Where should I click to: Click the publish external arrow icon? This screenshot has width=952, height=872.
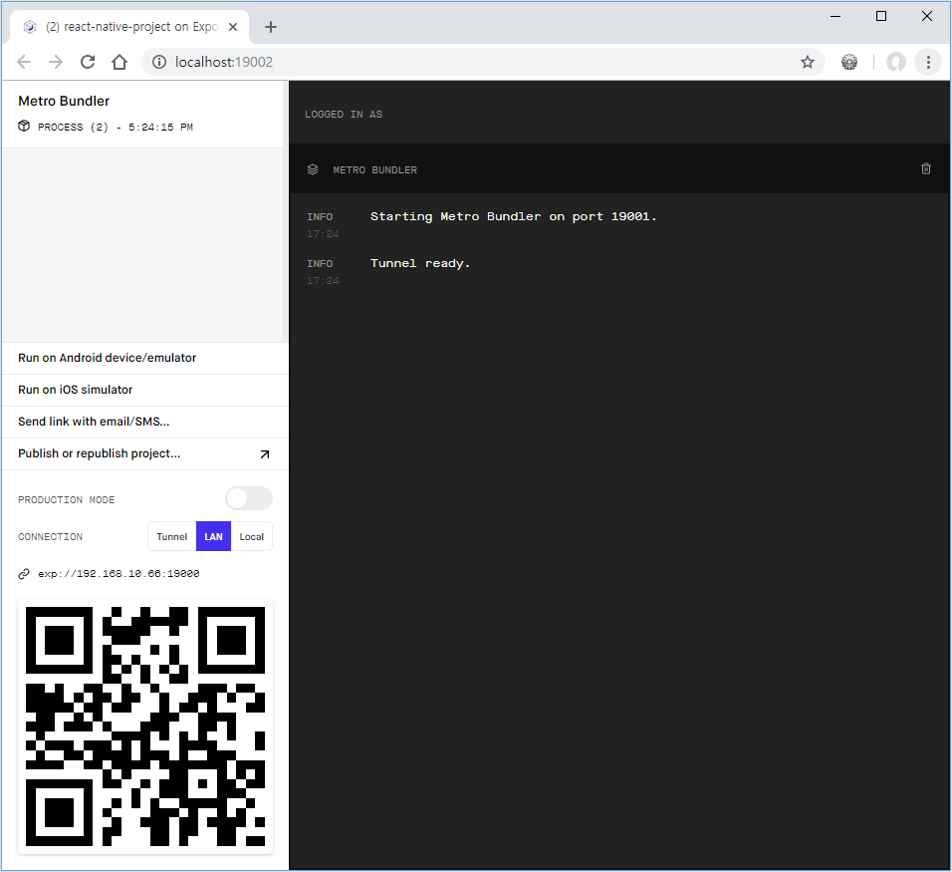tap(265, 454)
